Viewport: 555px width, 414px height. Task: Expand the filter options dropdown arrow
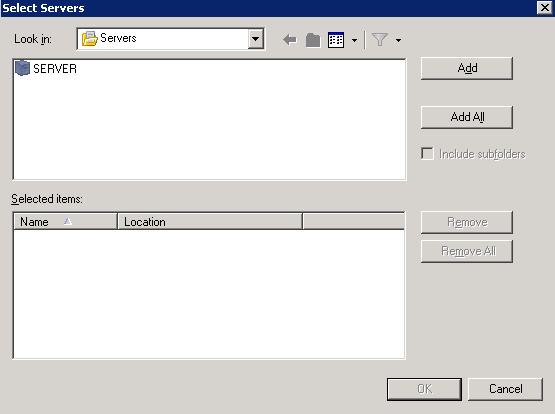pyautogui.click(x=398, y=40)
